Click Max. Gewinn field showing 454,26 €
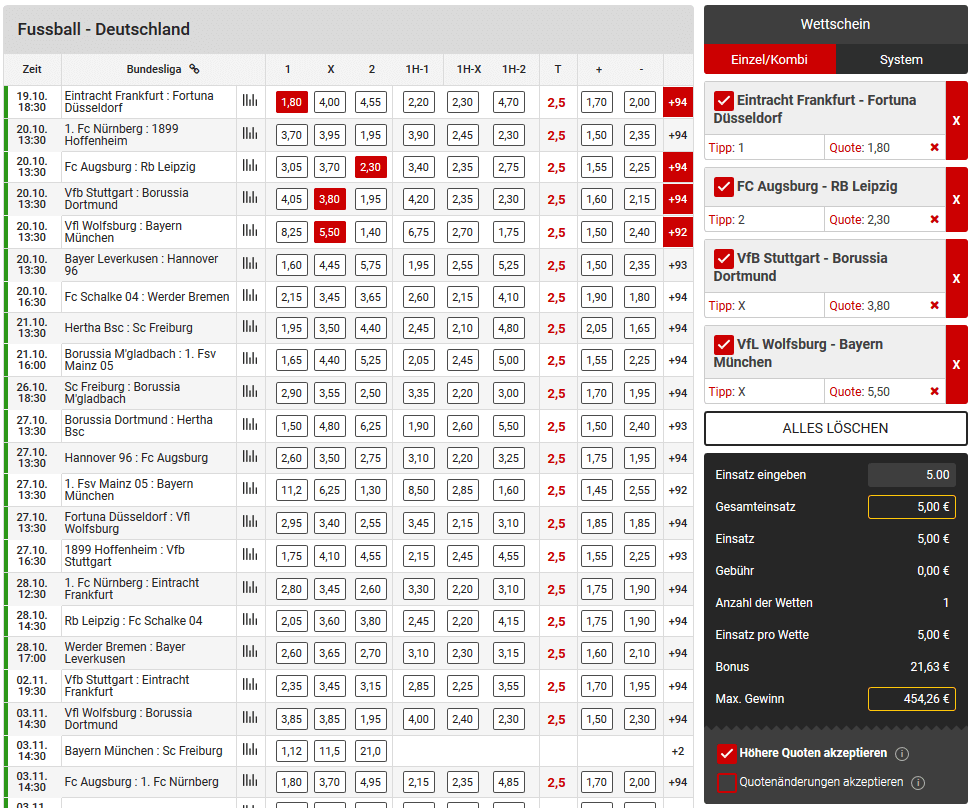 pyautogui.click(x=912, y=699)
